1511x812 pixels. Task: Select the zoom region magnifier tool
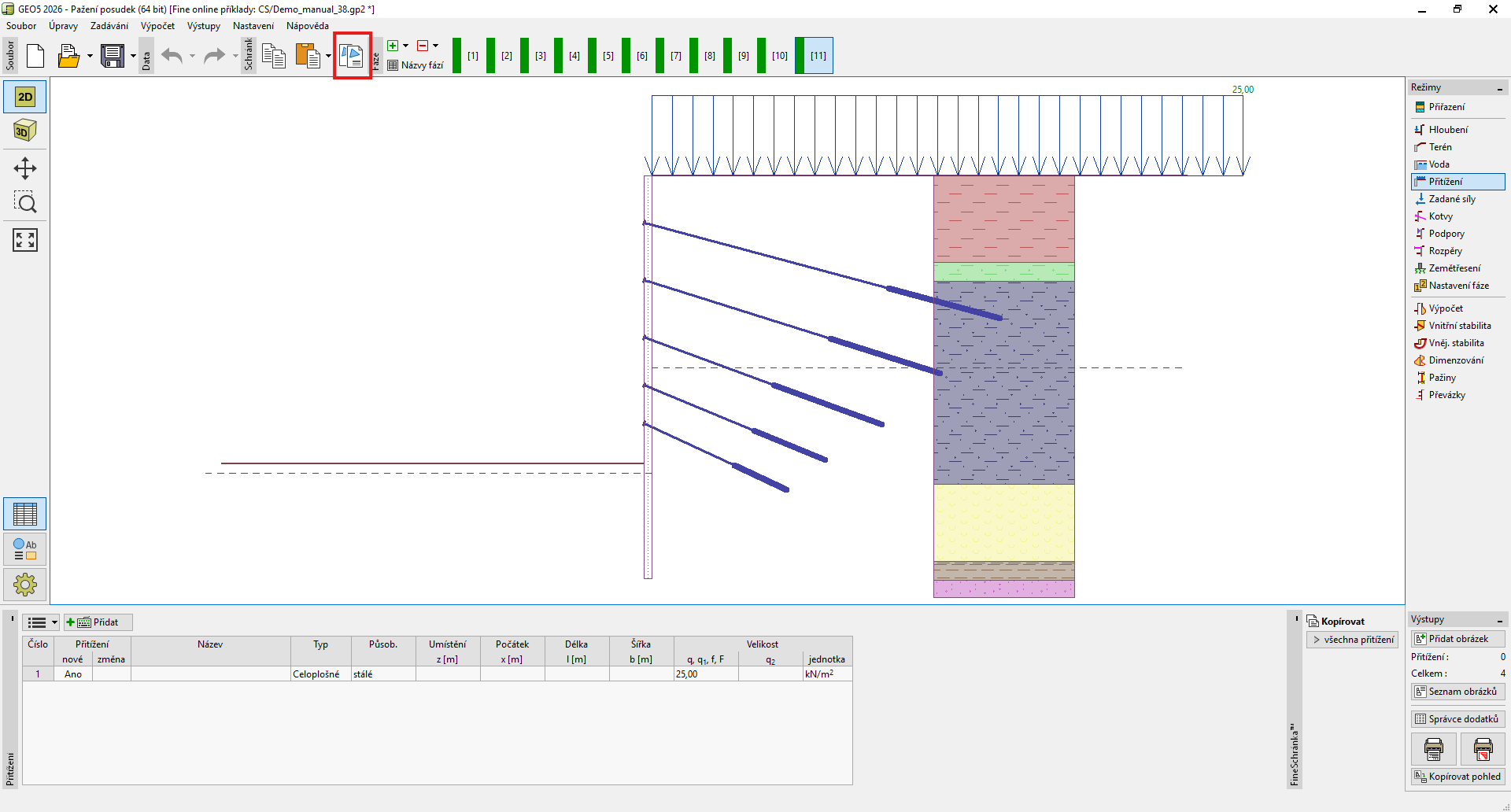tap(25, 203)
